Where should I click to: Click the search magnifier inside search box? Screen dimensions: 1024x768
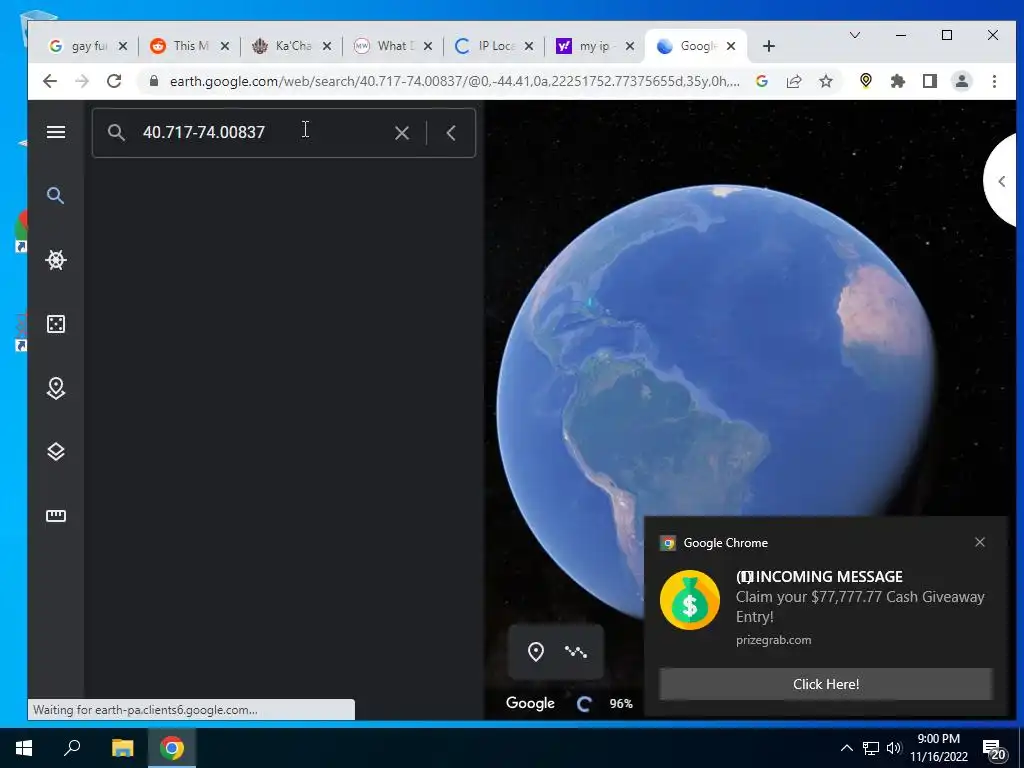click(116, 133)
